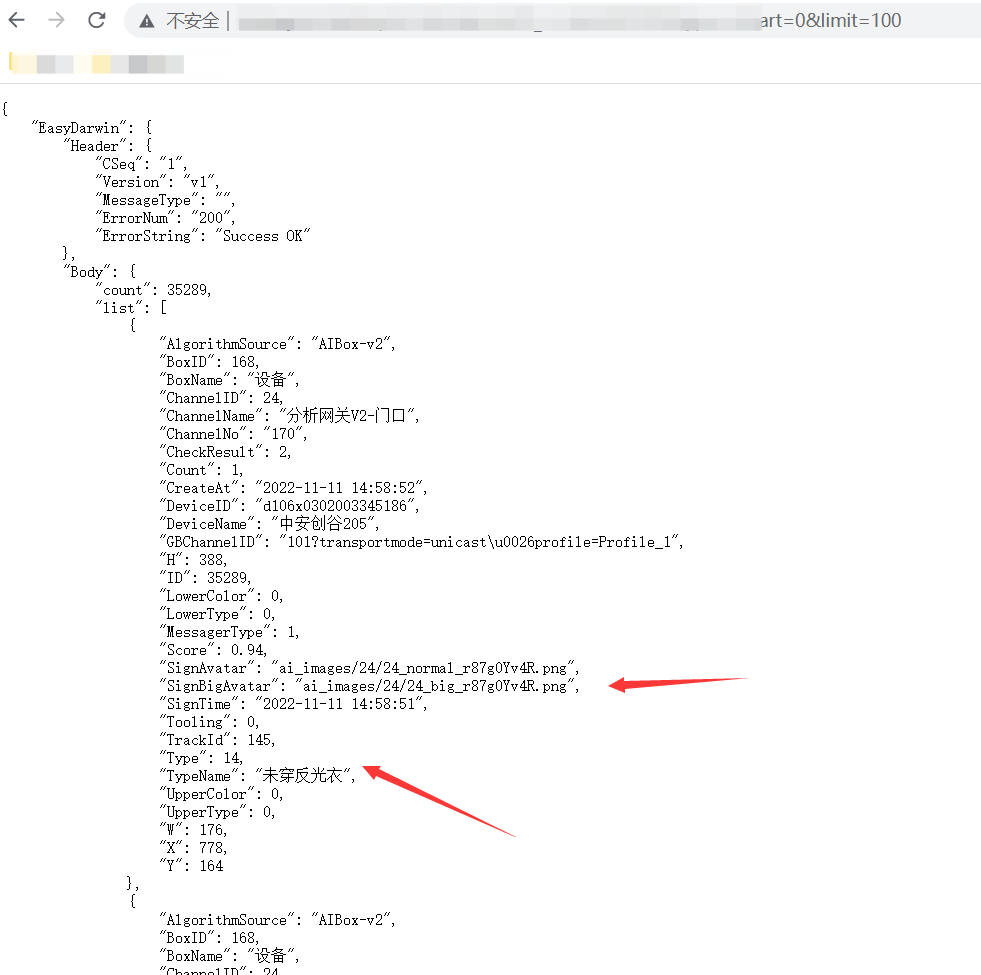Image resolution: width=981 pixels, height=975 pixels.
Task: Reload the page with the refresh icon
Action: point(96,20)
